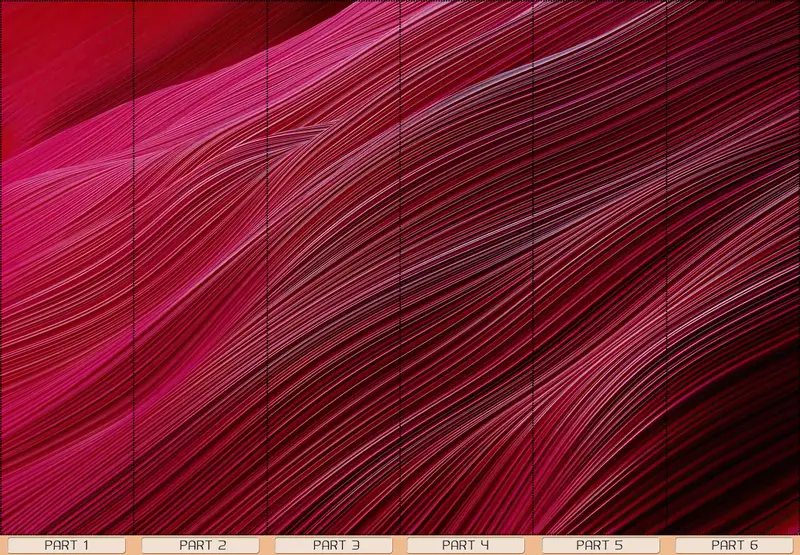Select the wallpaper panel above PART 5
The height and width of the screenshot is (555, 800).
[x=600, y=267]
